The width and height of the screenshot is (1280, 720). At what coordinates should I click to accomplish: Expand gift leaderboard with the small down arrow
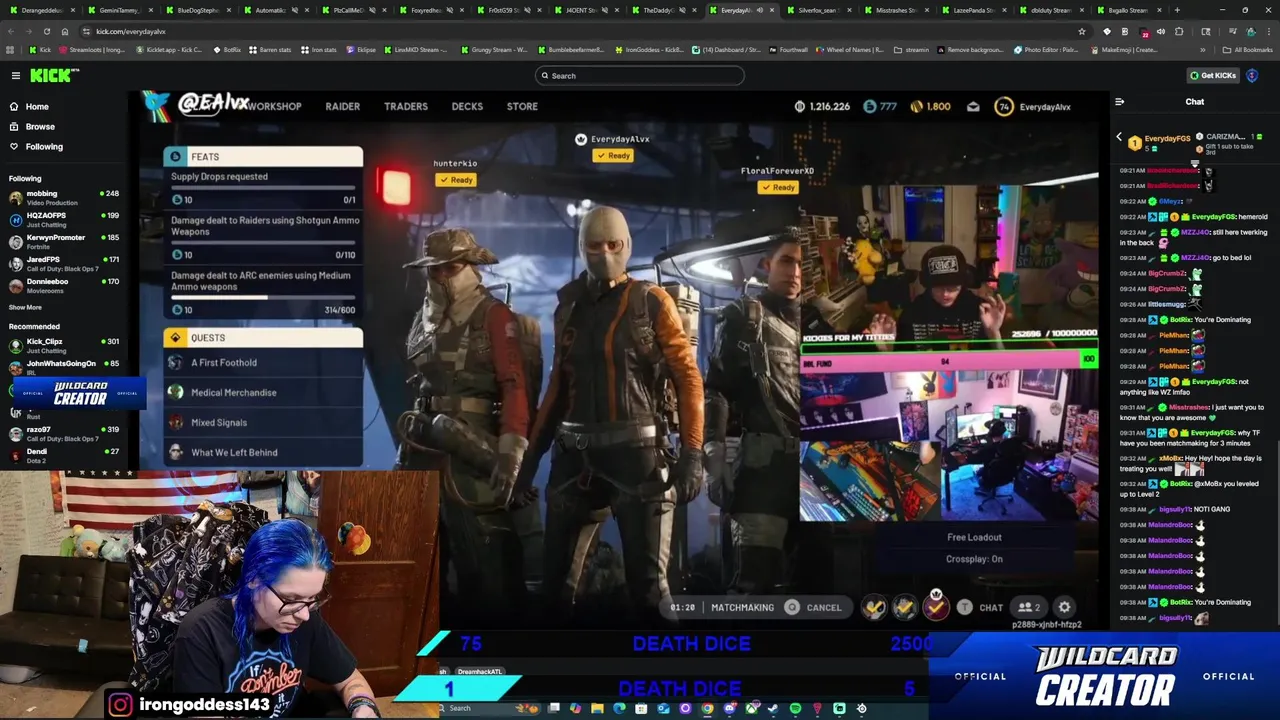tap(1195, 162)
